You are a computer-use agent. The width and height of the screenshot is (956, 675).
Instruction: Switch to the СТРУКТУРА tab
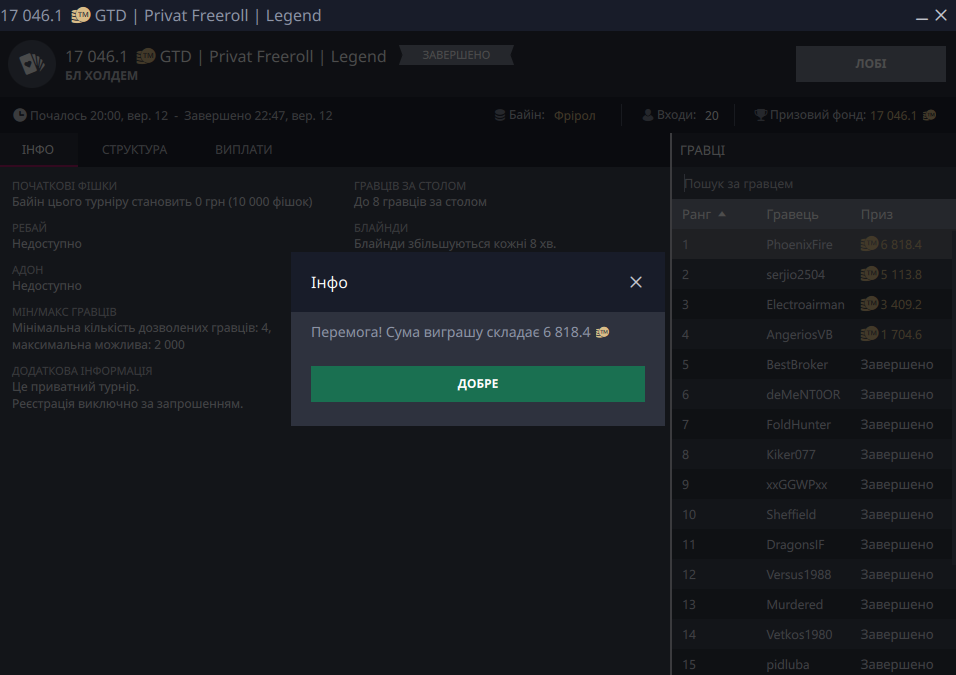point(134,150)
